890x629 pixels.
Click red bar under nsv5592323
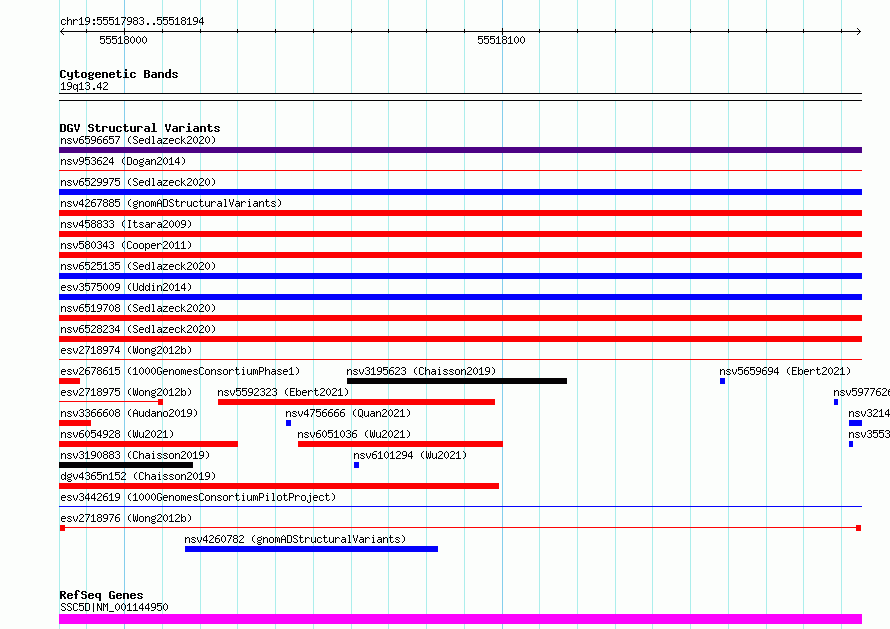tap(356, 402)
